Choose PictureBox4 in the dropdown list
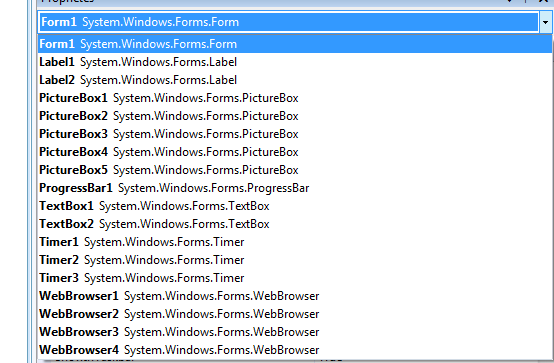554x363 pixels. (295, 152)
